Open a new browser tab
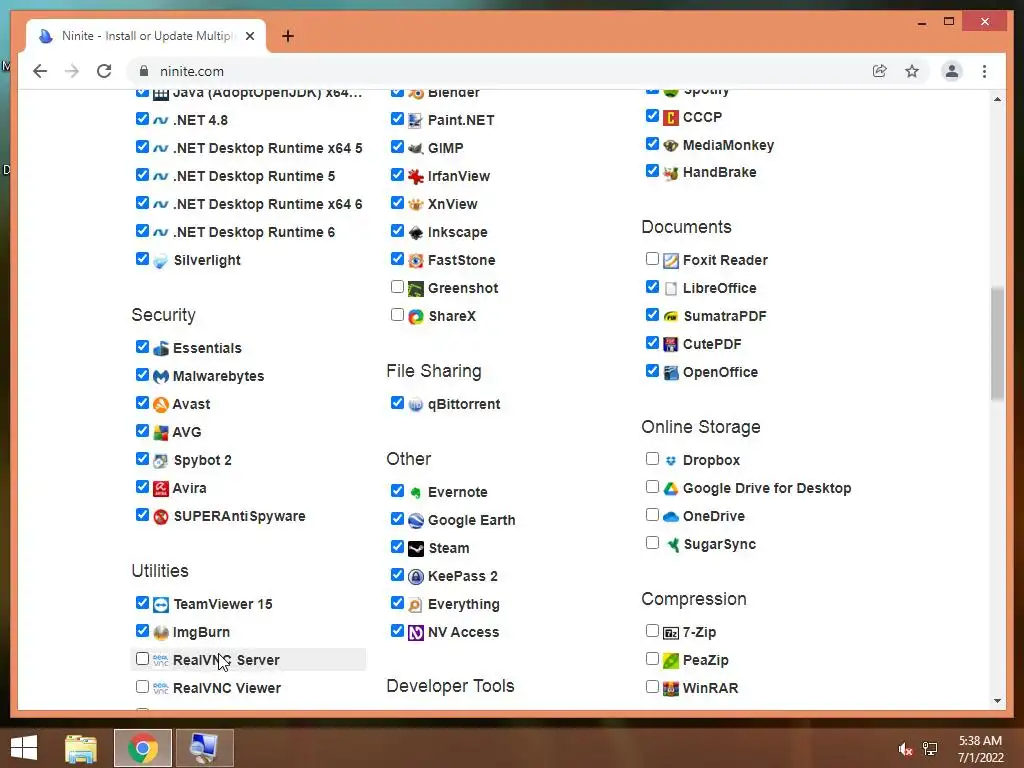The width and height of the screenshot is (1024, 768). tap(288, 36)
